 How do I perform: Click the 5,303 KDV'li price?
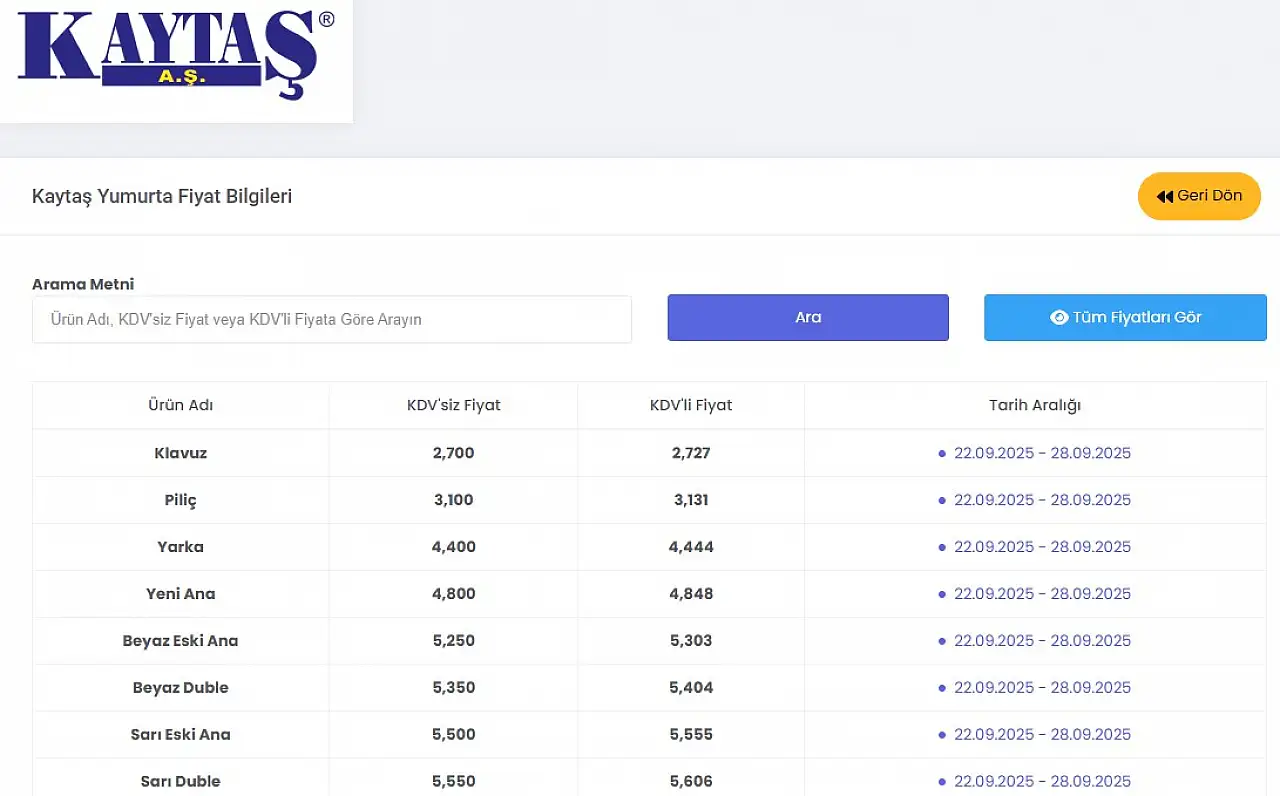pyautogui.click(x=691, y=641)
